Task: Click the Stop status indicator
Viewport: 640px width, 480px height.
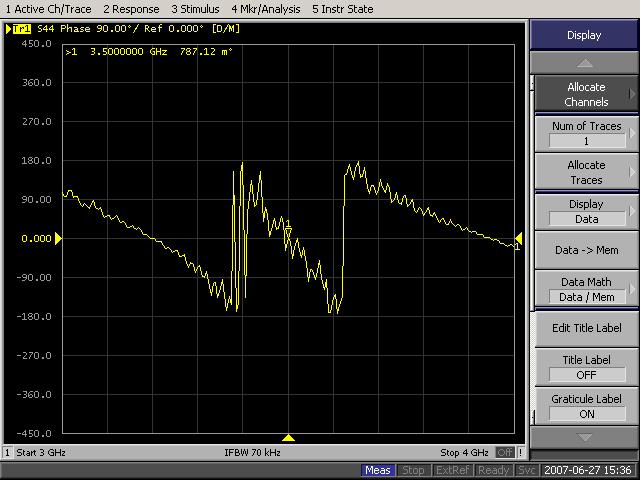Action: pos(413,470)
